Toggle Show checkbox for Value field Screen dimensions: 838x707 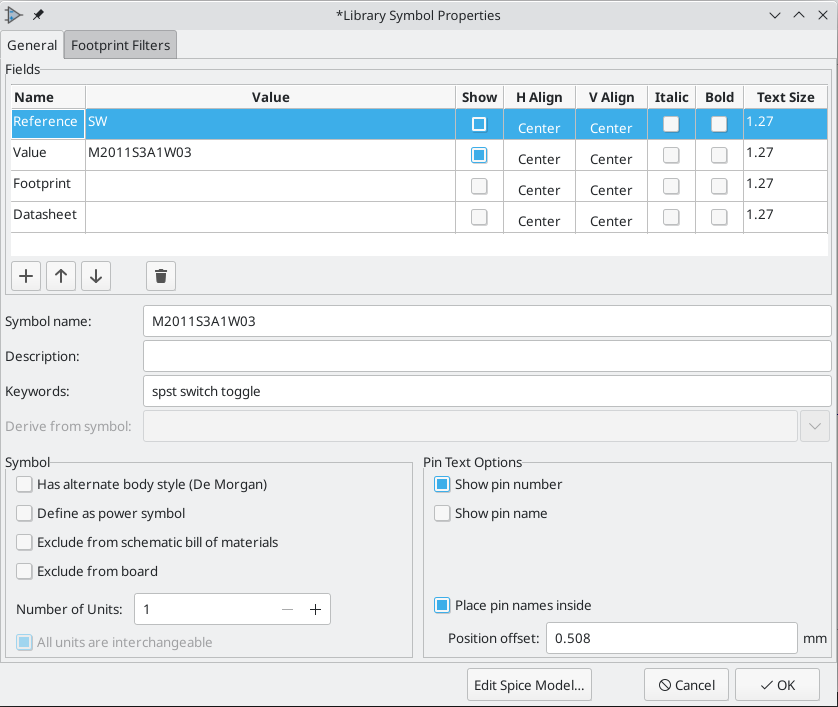479,155
